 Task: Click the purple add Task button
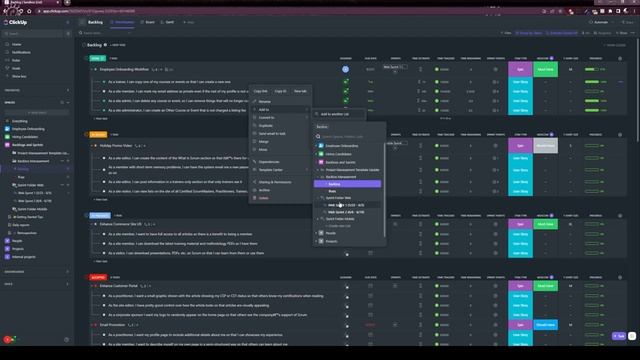click(619, 336)
